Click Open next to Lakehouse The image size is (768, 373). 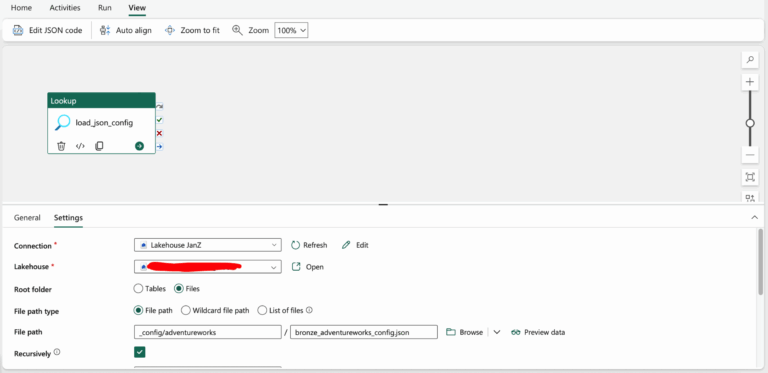click(308, 267)
